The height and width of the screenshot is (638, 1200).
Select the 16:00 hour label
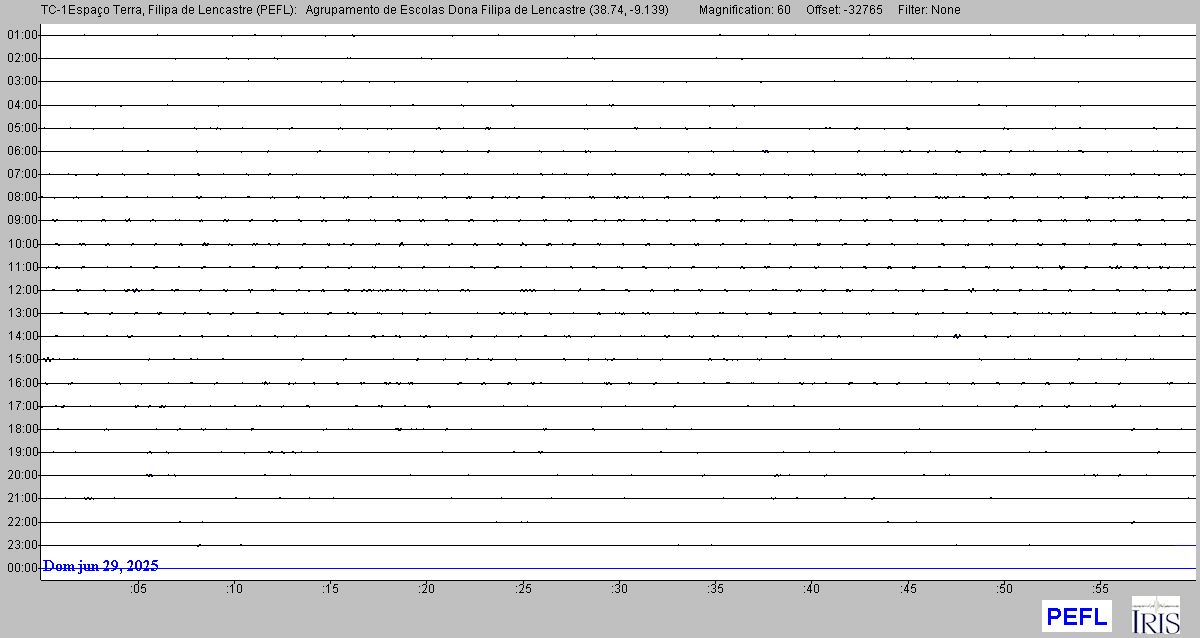coord(22,383)
